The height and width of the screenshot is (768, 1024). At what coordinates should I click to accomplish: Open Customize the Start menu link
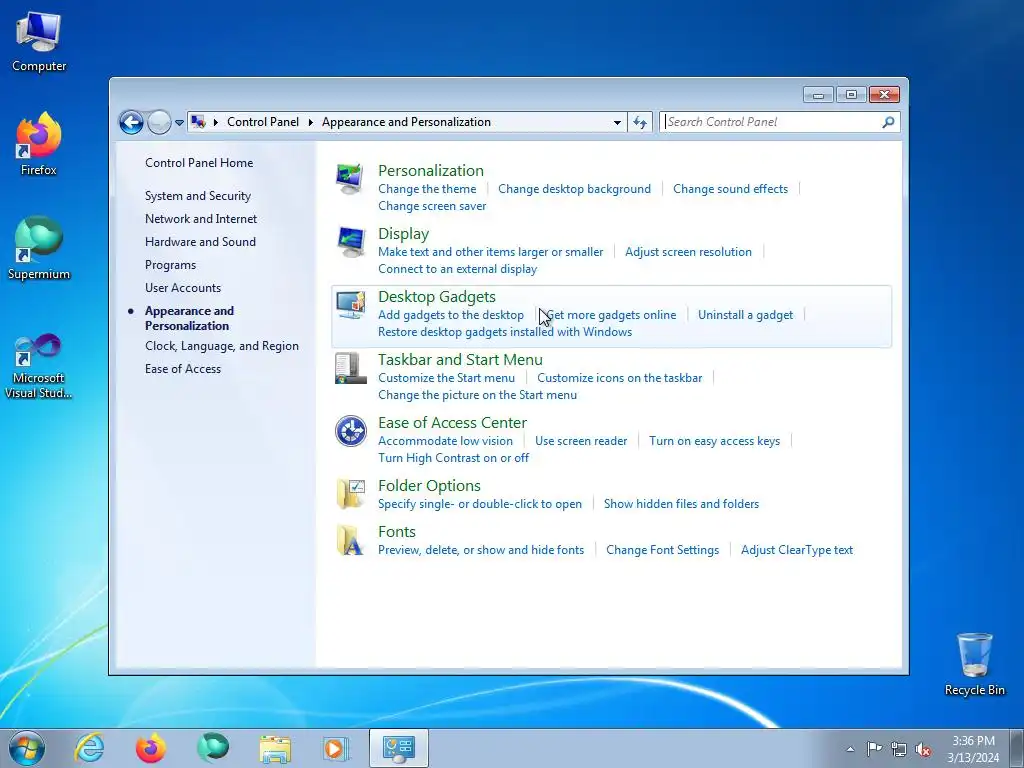(447, 378)
